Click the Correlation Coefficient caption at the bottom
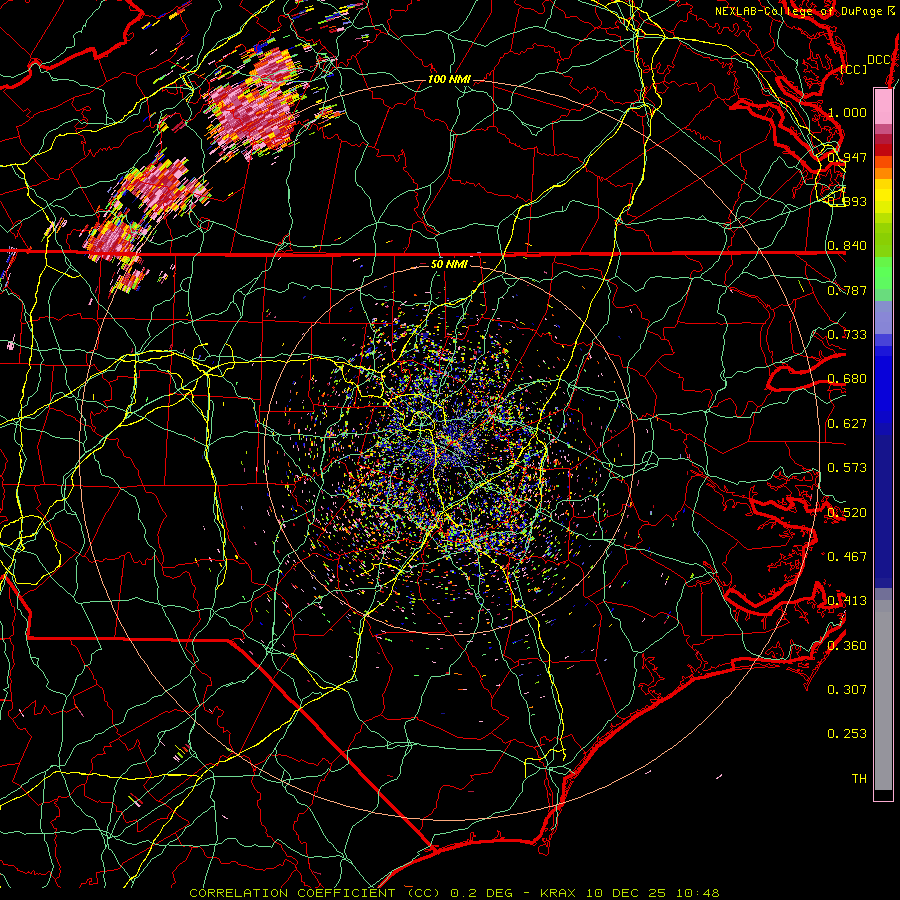 pyautogui.click(x=454, y=893)
